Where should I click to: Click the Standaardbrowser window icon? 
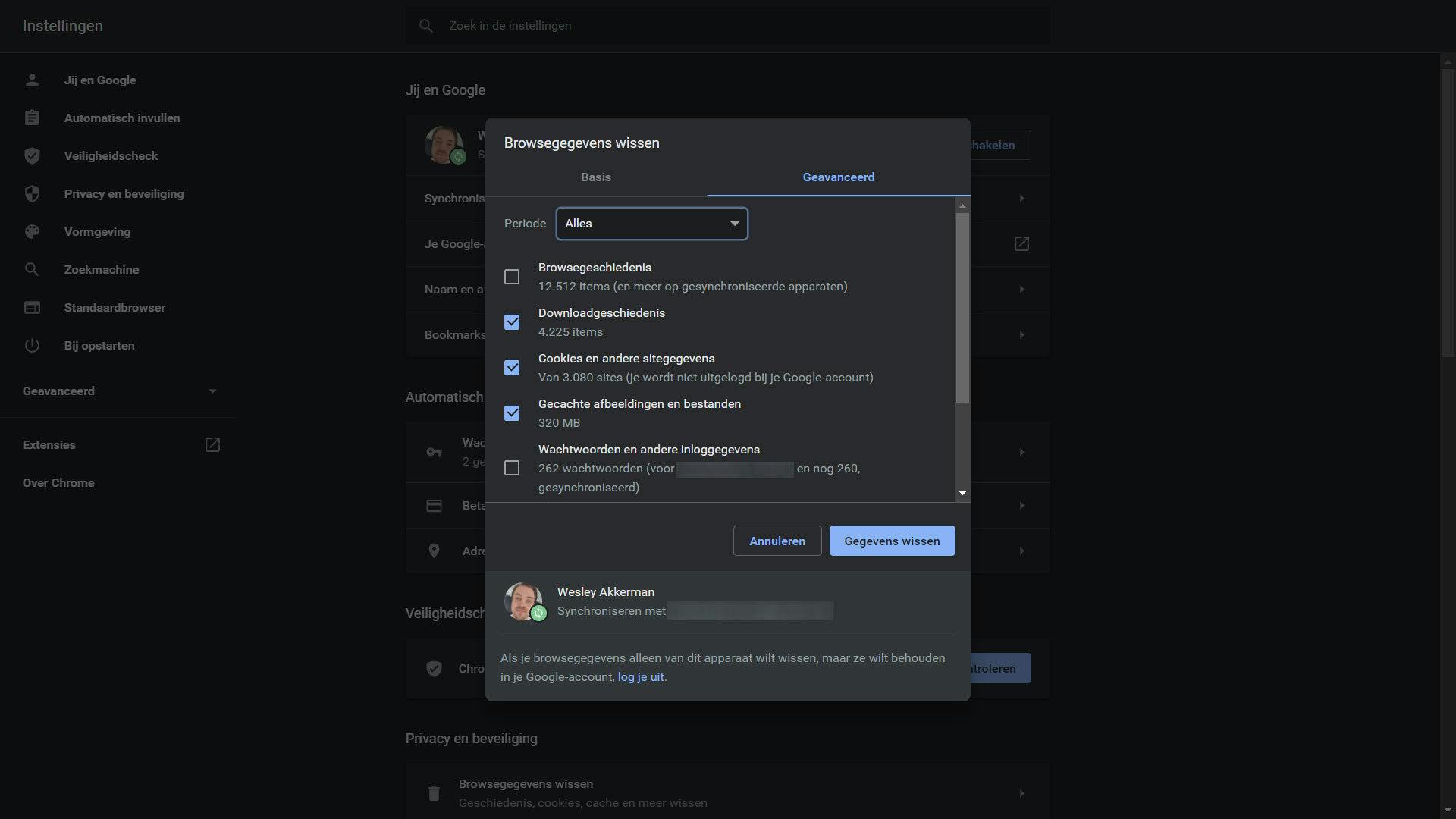click(32, 308)
